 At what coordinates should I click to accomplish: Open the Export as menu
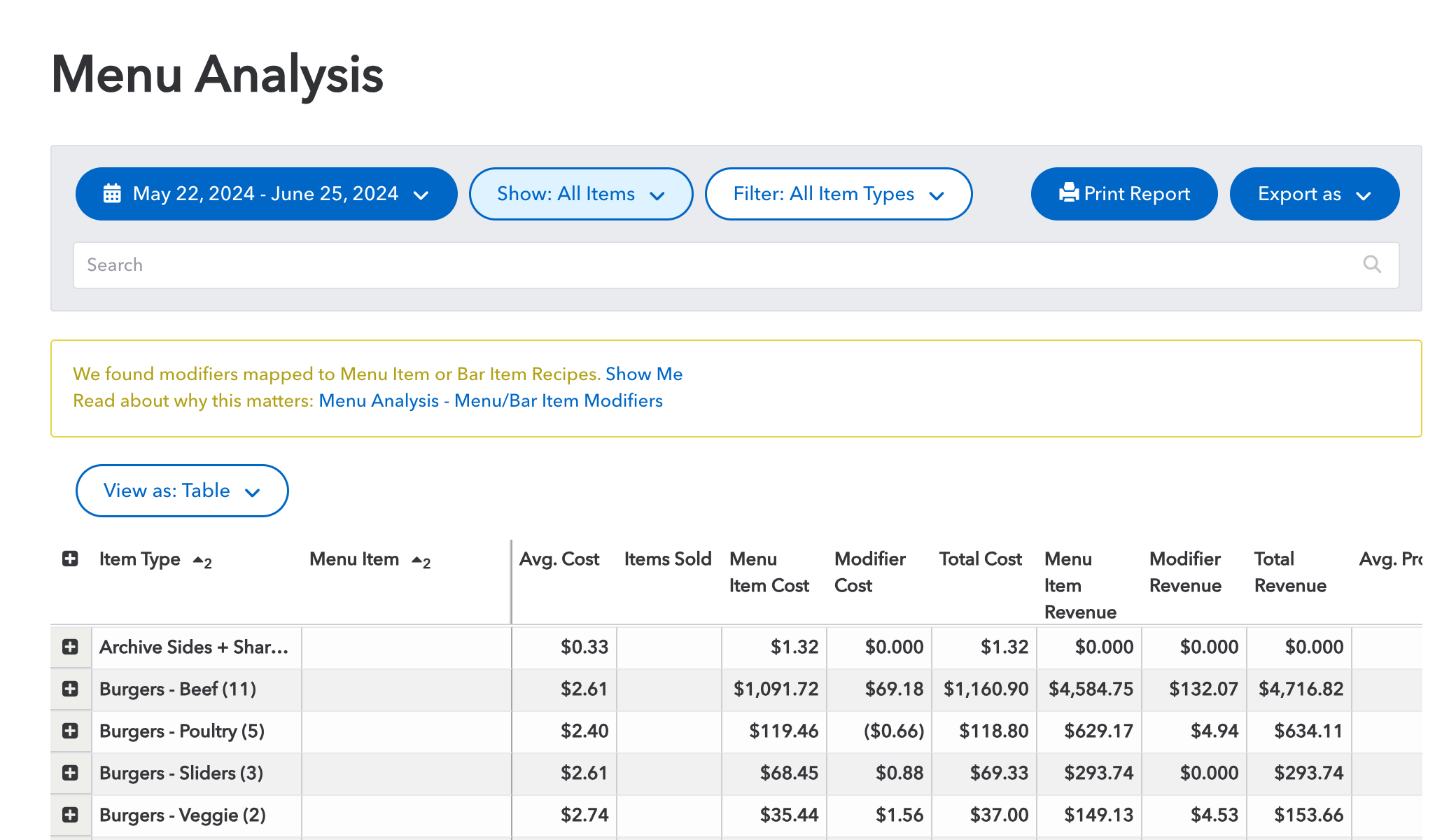(1314, 194)
